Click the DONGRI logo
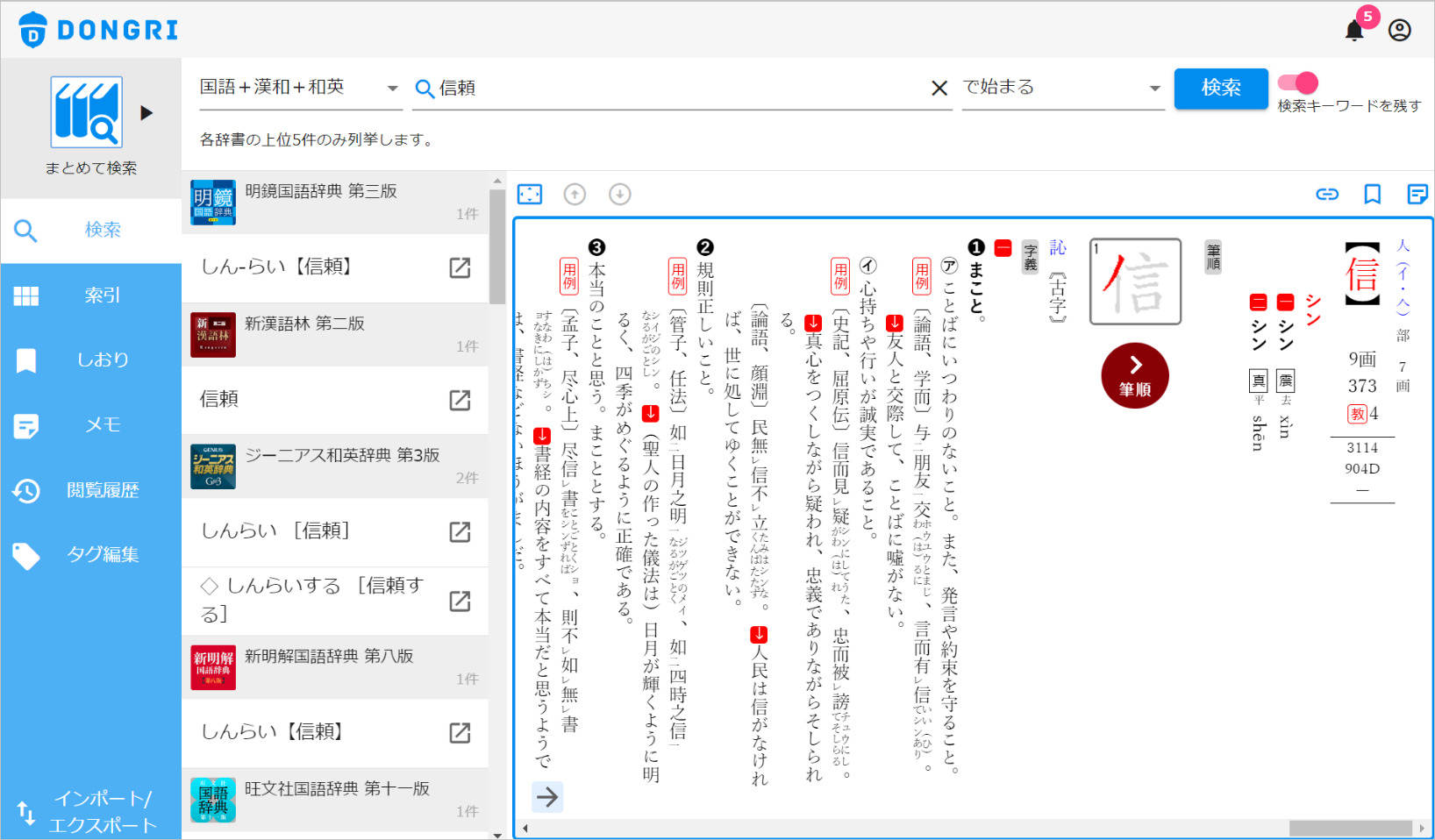This screenshot has width=1435, height=840. pyautogui.click(x=98, y=30)
